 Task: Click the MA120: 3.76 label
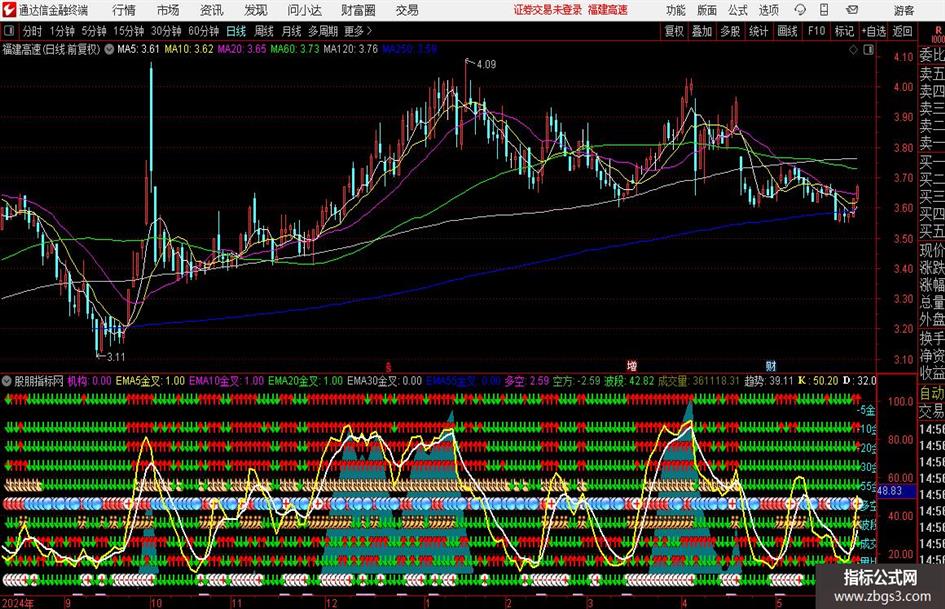(351, 49)
